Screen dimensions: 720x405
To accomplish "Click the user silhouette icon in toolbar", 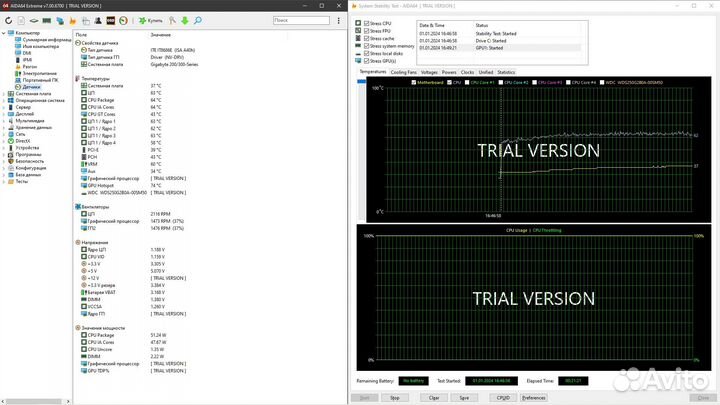I will [x=98, y=21].
